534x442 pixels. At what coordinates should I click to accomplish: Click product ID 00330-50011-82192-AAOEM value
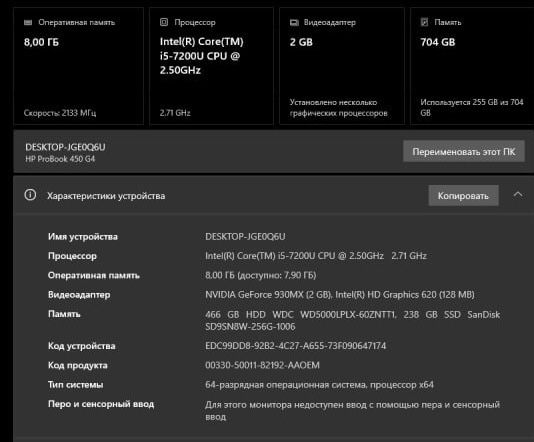point(262,365)
